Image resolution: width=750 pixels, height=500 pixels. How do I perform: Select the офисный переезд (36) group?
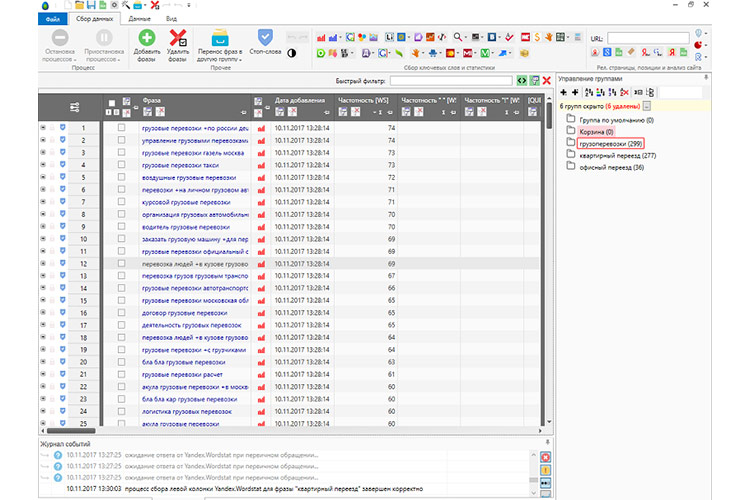pyautogui.click(x=611, y=167)
